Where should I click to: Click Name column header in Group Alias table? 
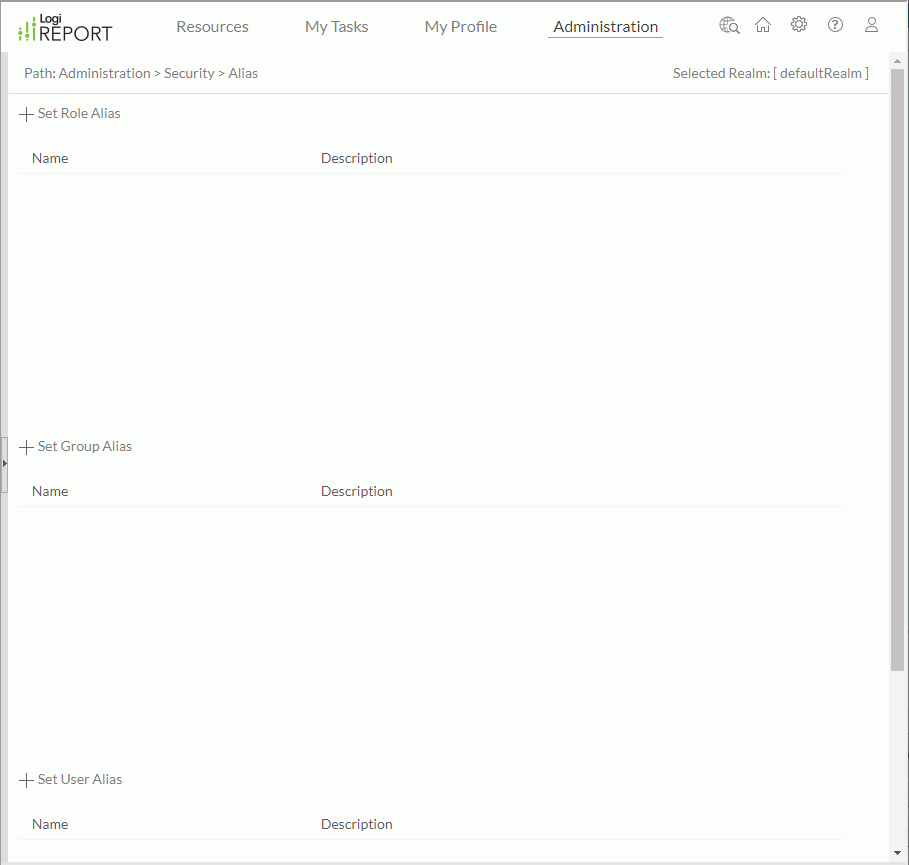point(50,491)
